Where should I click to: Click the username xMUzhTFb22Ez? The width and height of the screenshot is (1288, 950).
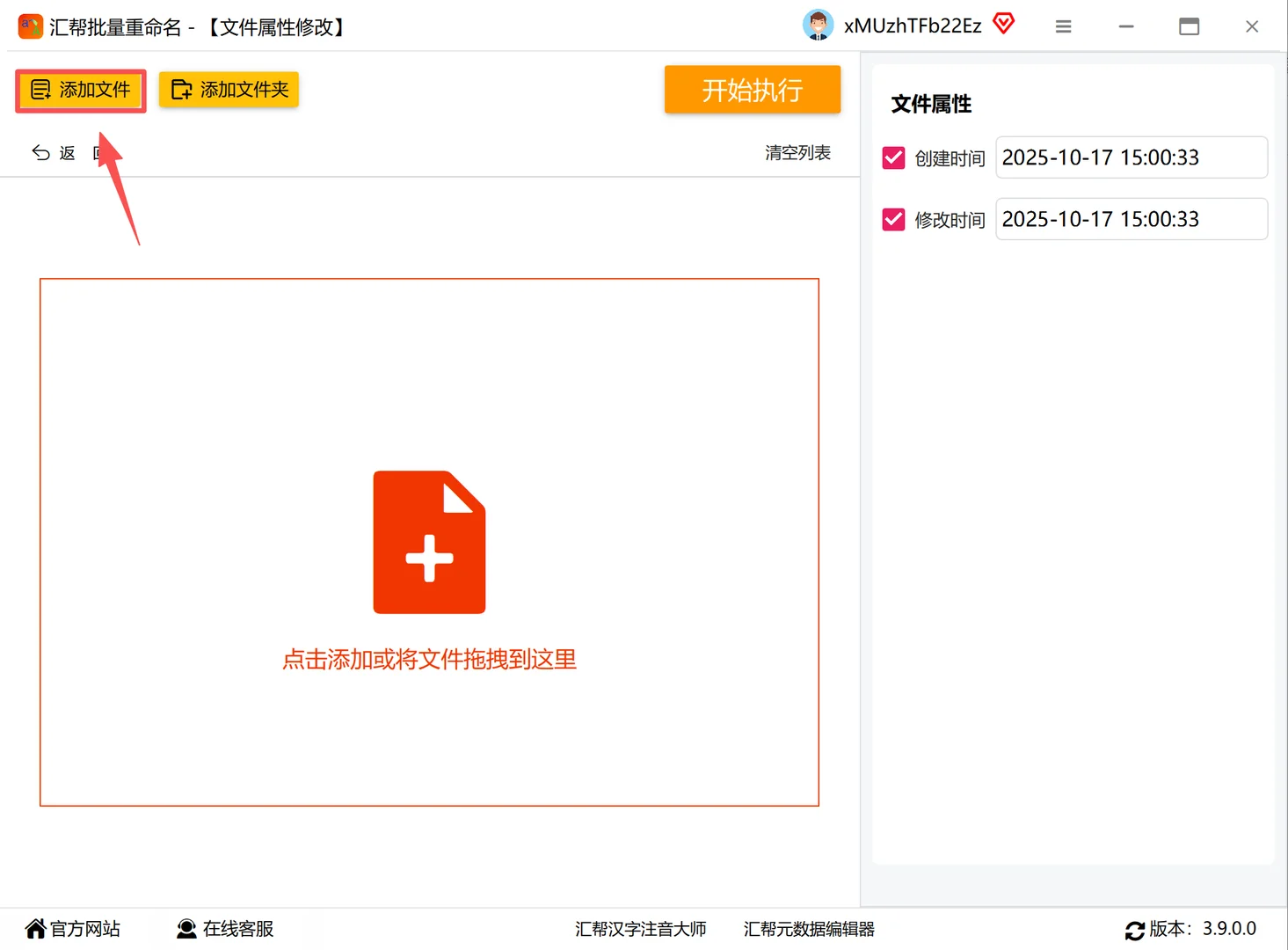tap(912, 26)
